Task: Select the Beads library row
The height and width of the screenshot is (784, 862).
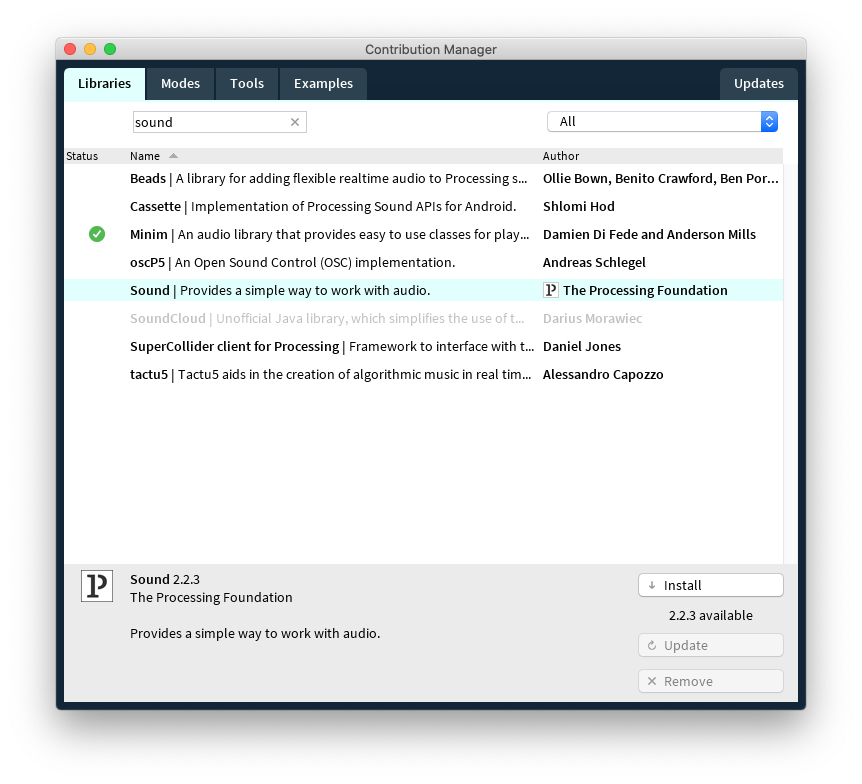Action: 328,178
